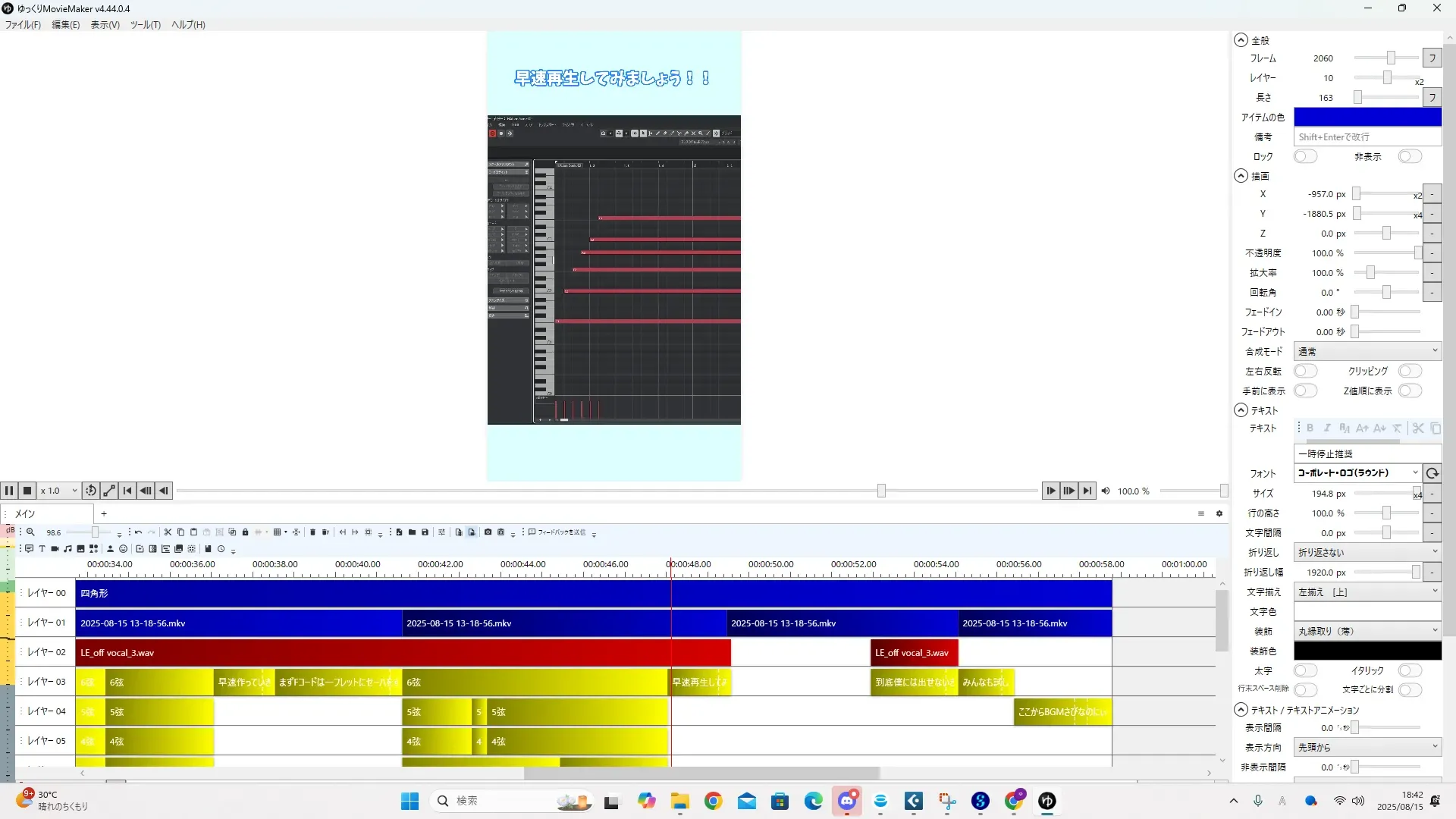Click the stop playback button
The image size is (1456, 819).
(x=27, y=491)
